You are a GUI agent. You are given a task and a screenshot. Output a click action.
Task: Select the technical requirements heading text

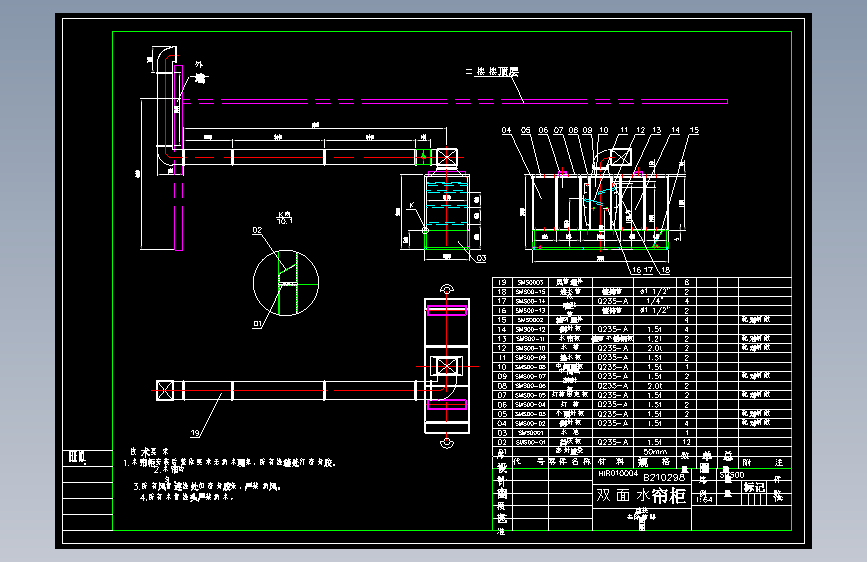[149, 451]
